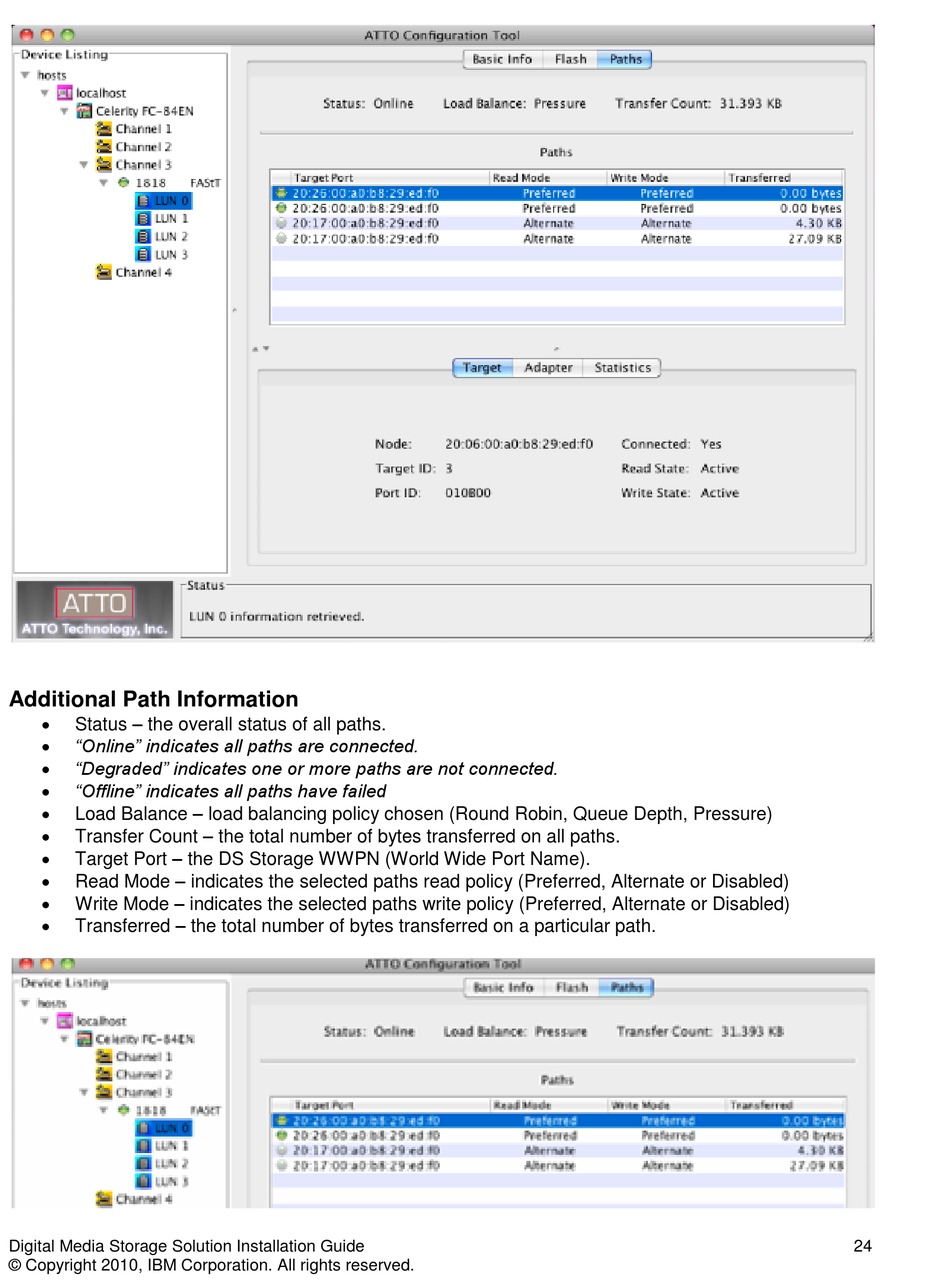The height and width of the screenshot is (1284, 950).
Task: Collapse the hosts tree node in upper ATTO window
Action: coord(25,75)
